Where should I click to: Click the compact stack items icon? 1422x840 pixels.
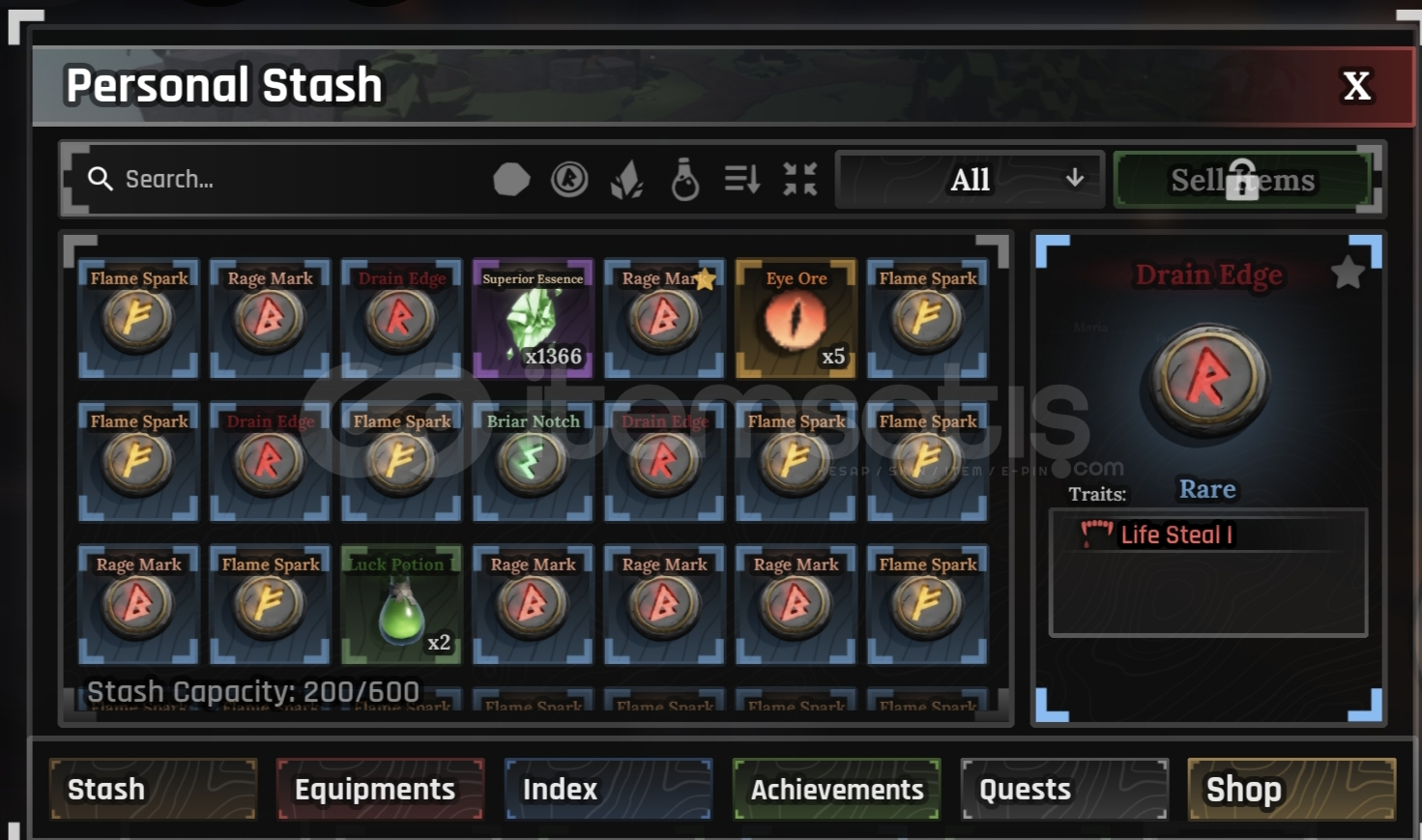[800, 179]
